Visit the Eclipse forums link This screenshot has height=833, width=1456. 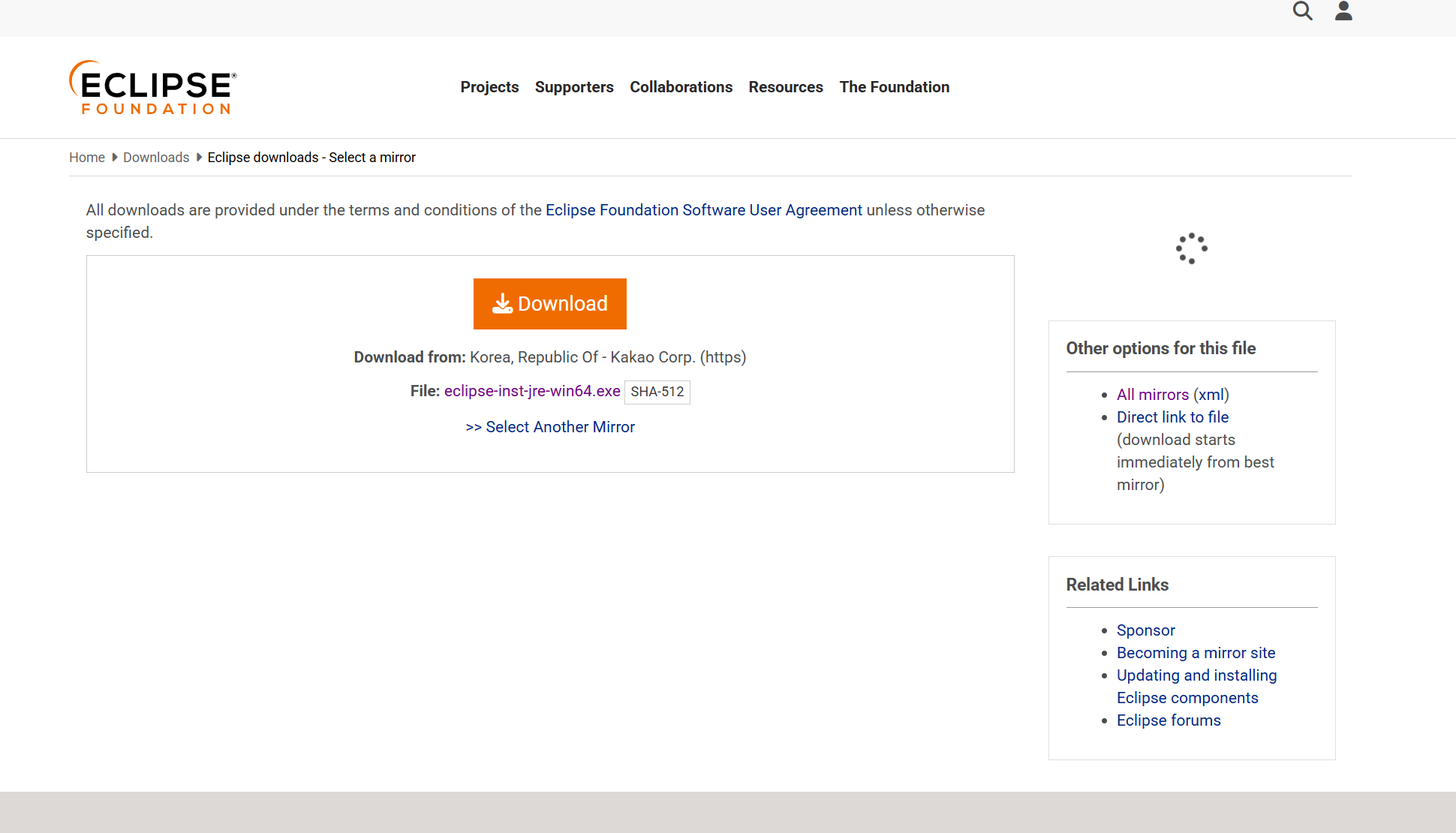(x=1169, y=720)
